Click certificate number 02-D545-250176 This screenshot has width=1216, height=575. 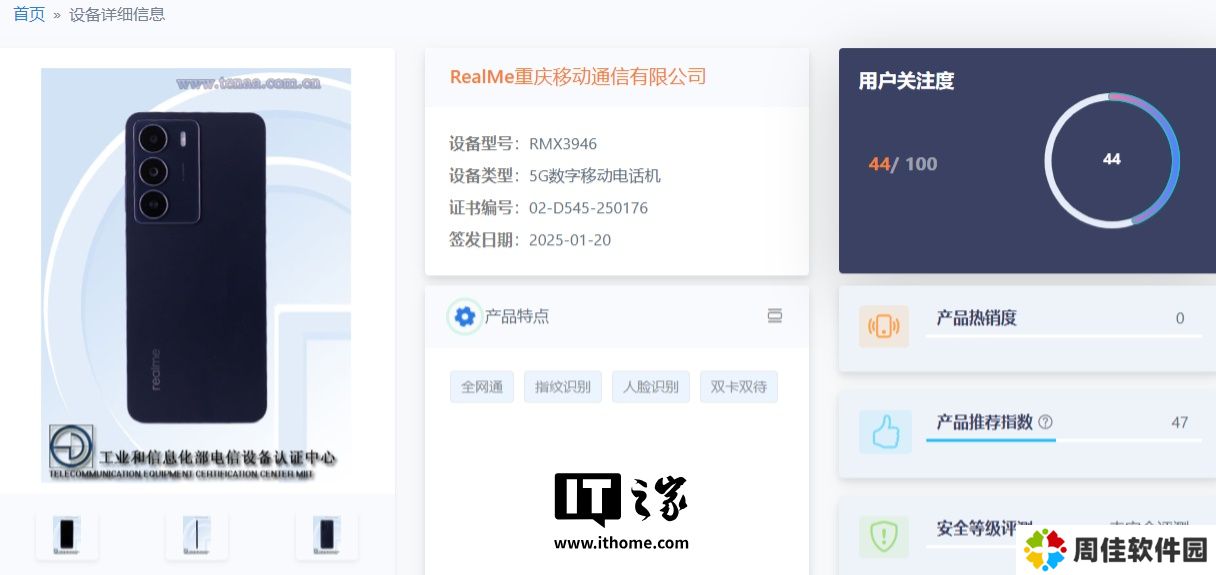click(588, 208)
